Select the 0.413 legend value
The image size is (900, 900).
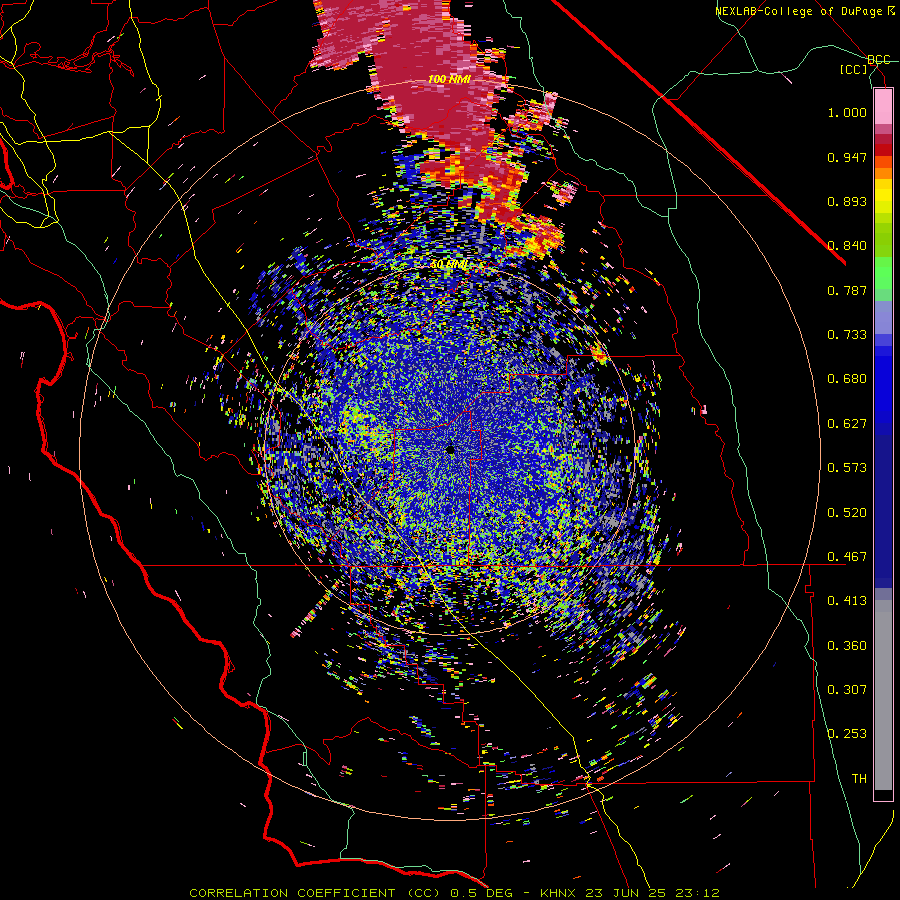click(x=847, y=601)
